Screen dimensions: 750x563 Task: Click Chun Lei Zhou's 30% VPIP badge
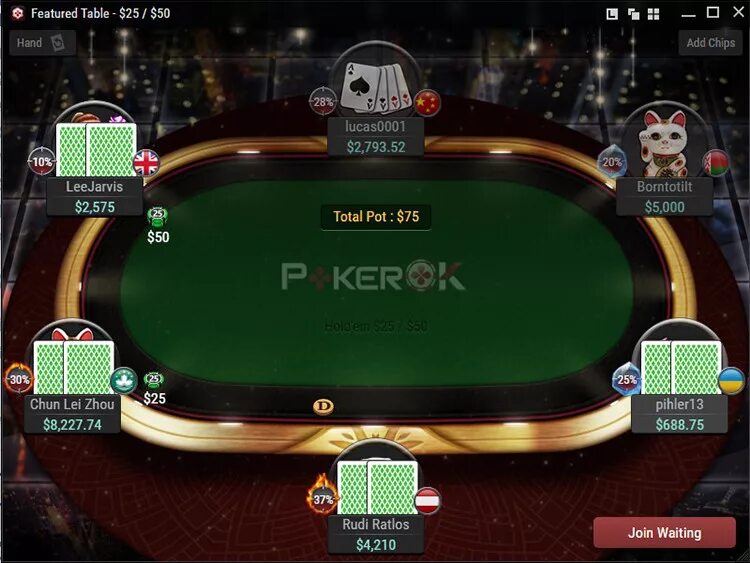click(x=19, y=379)
